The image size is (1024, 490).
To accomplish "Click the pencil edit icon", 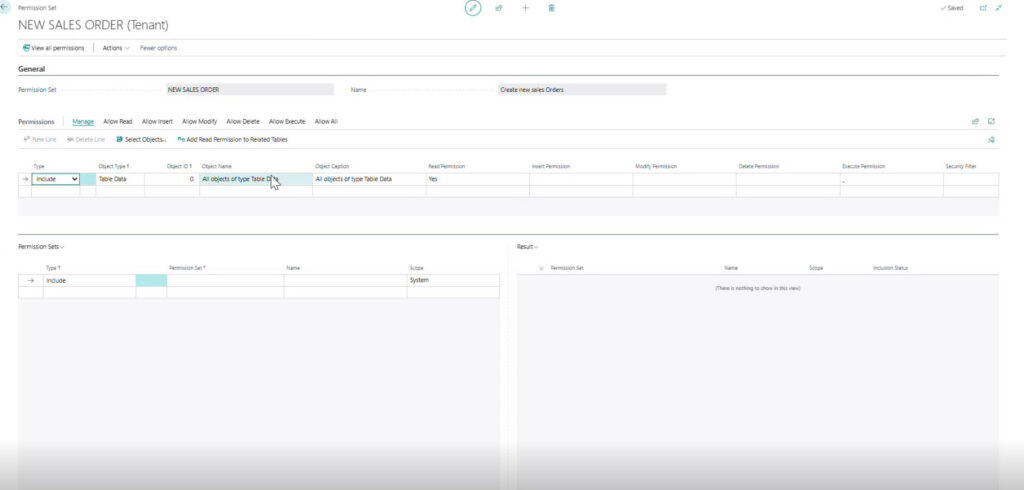I will (473, 8).
